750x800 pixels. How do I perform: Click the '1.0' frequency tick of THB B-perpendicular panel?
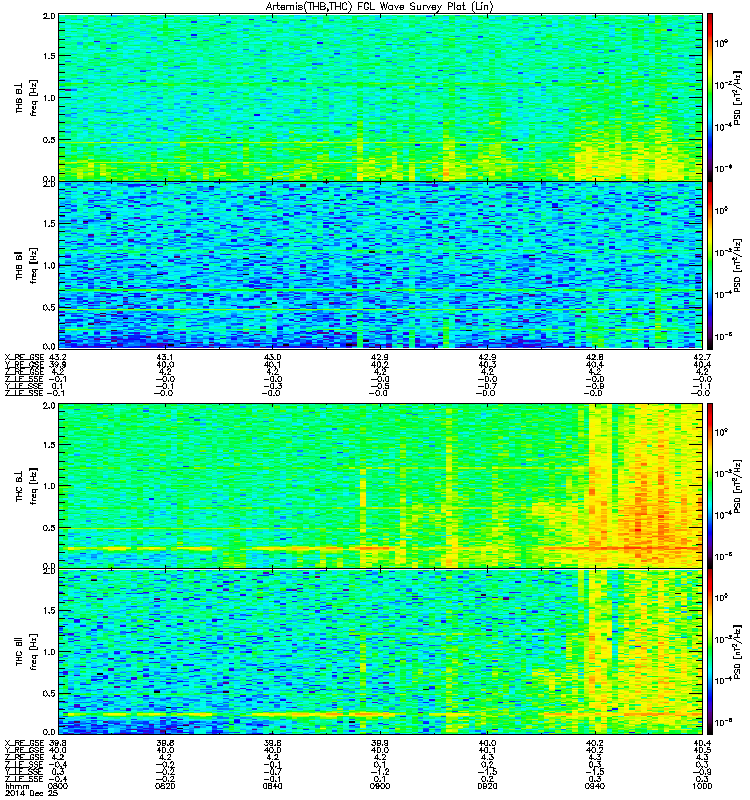(x=49, y=98)
